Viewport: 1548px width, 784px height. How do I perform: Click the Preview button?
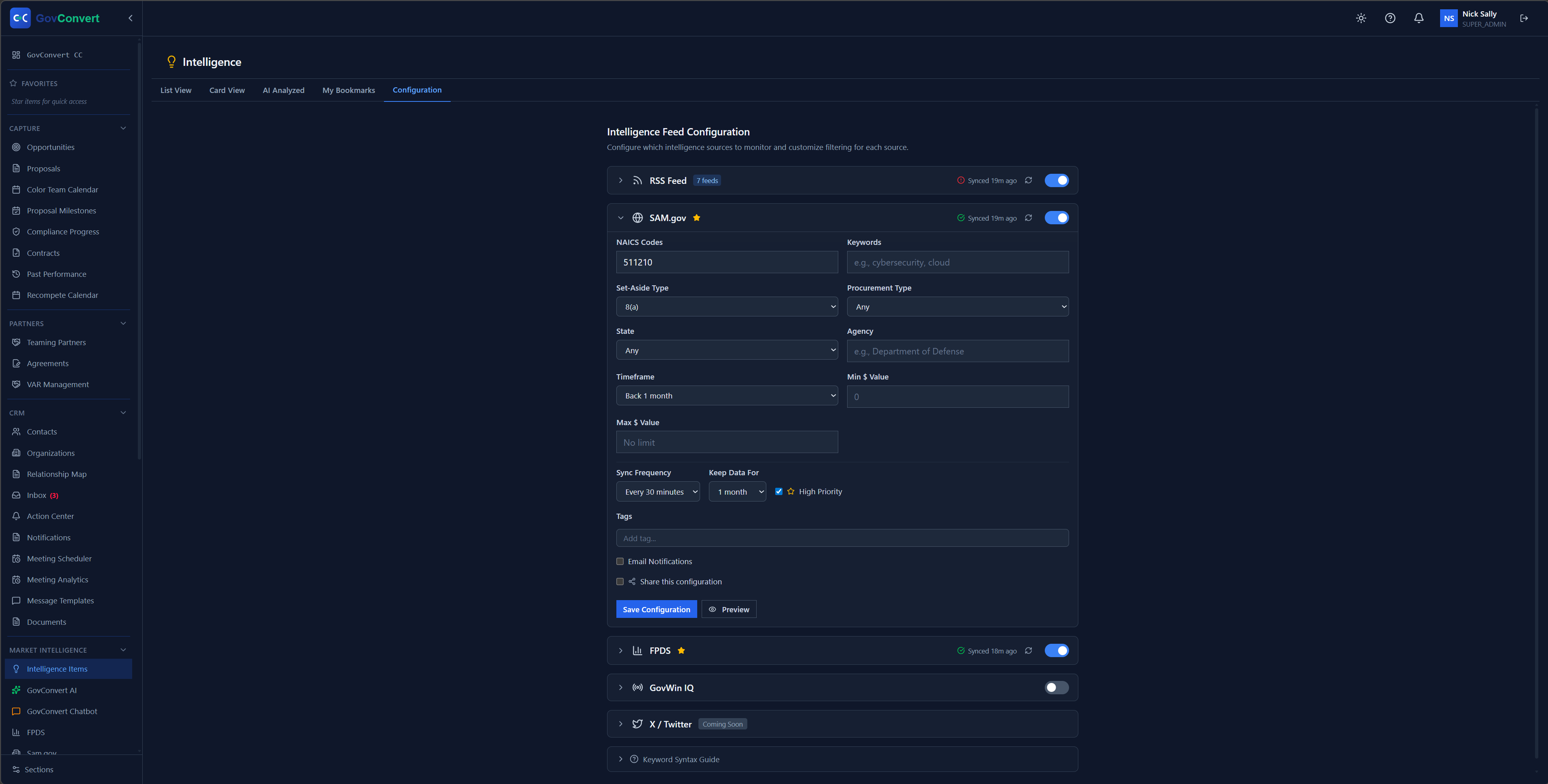(x=728, y=609)
